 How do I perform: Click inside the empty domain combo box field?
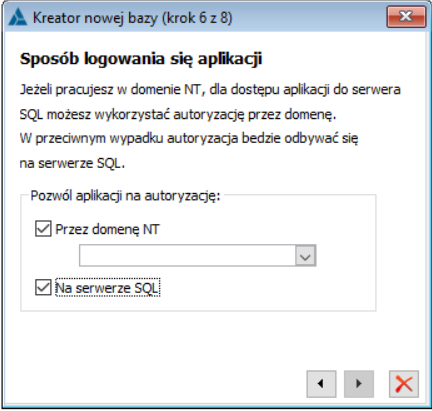pos(187,256)
